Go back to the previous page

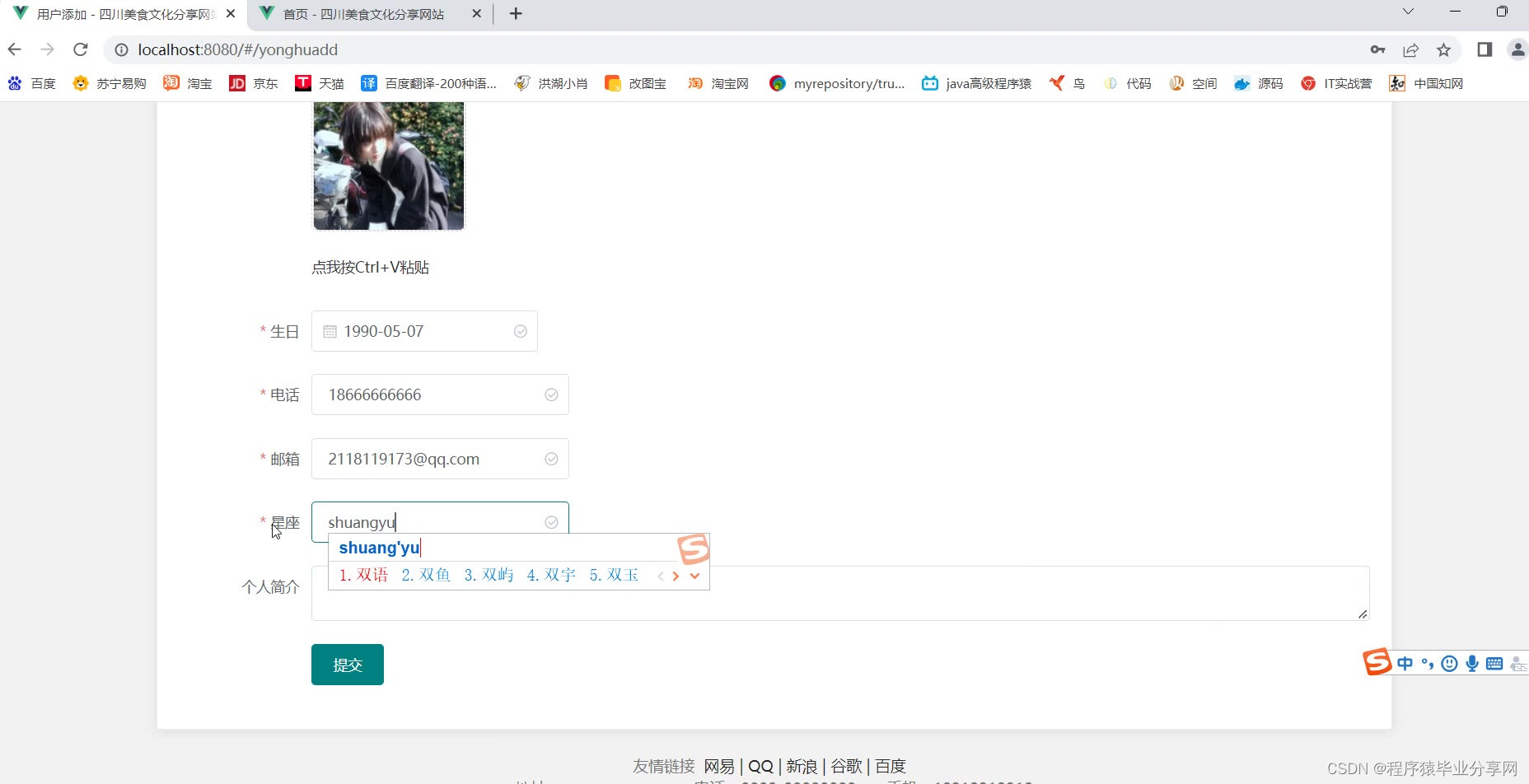pos(15,49)
